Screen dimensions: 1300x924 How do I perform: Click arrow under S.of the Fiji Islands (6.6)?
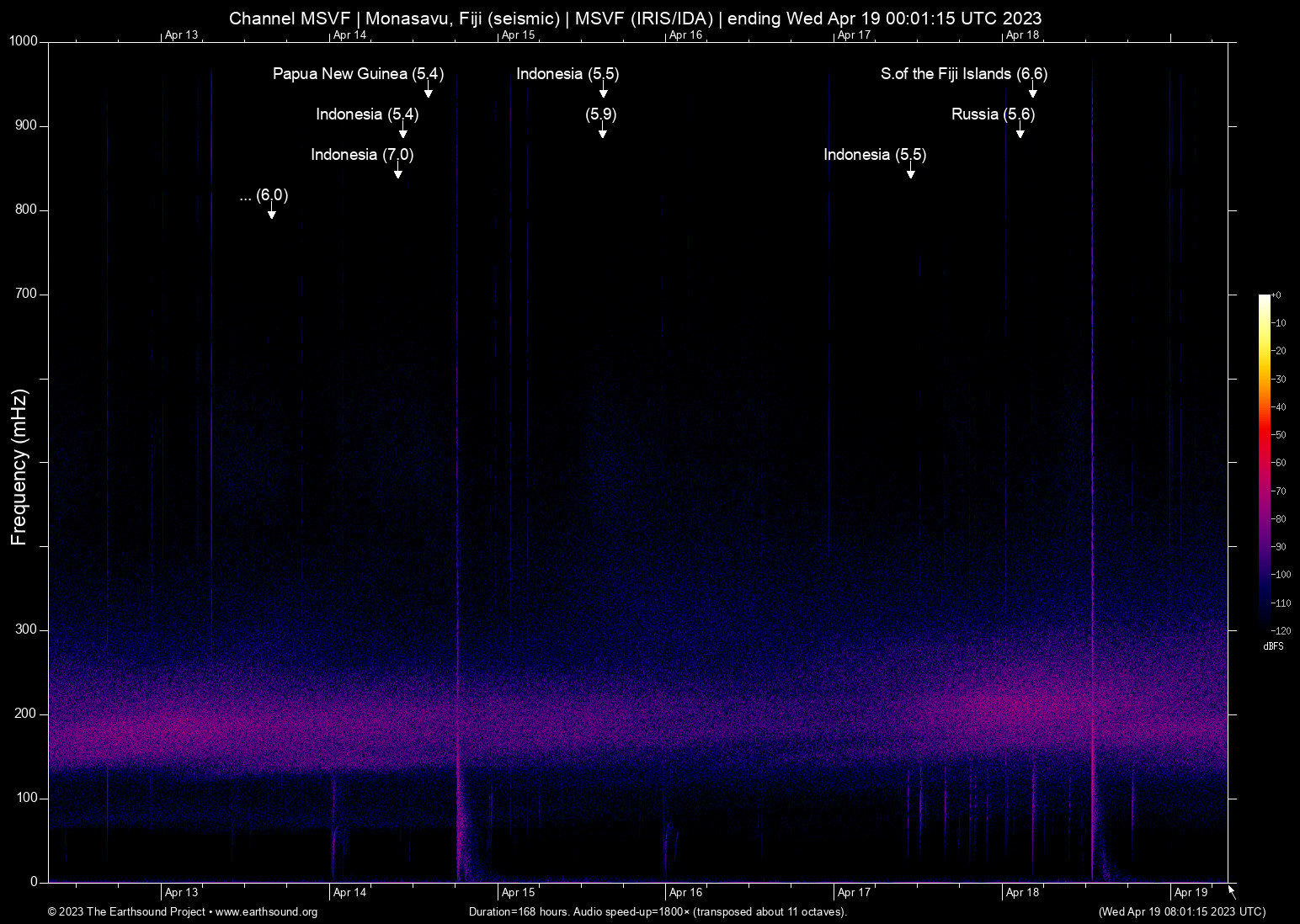pos(1032,89)
